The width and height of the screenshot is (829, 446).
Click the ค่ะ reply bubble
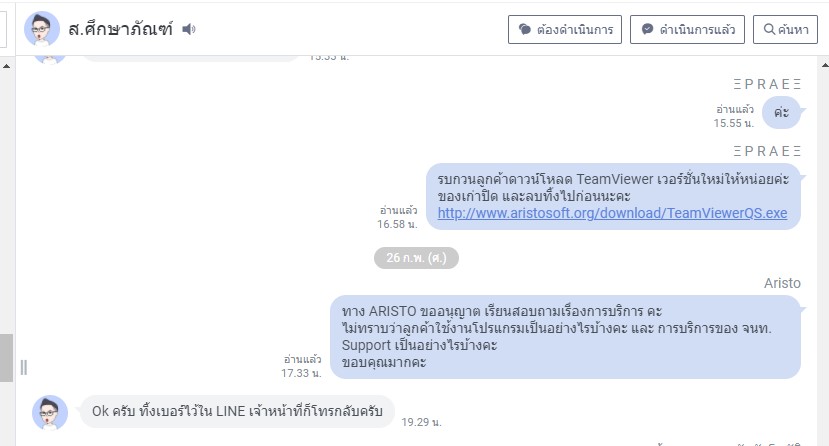click(781, 112)
